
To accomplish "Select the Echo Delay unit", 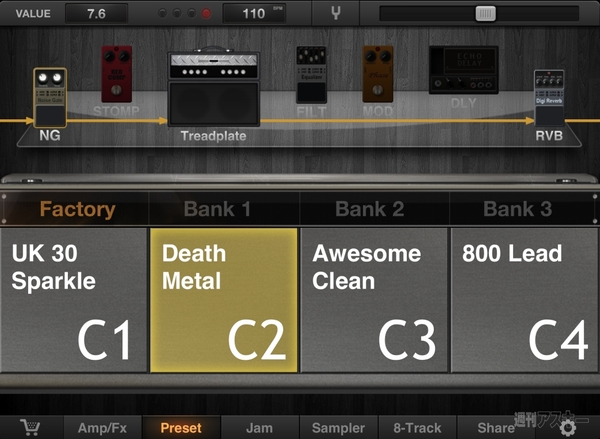I will pyautogui.click(x=464, y=70).
